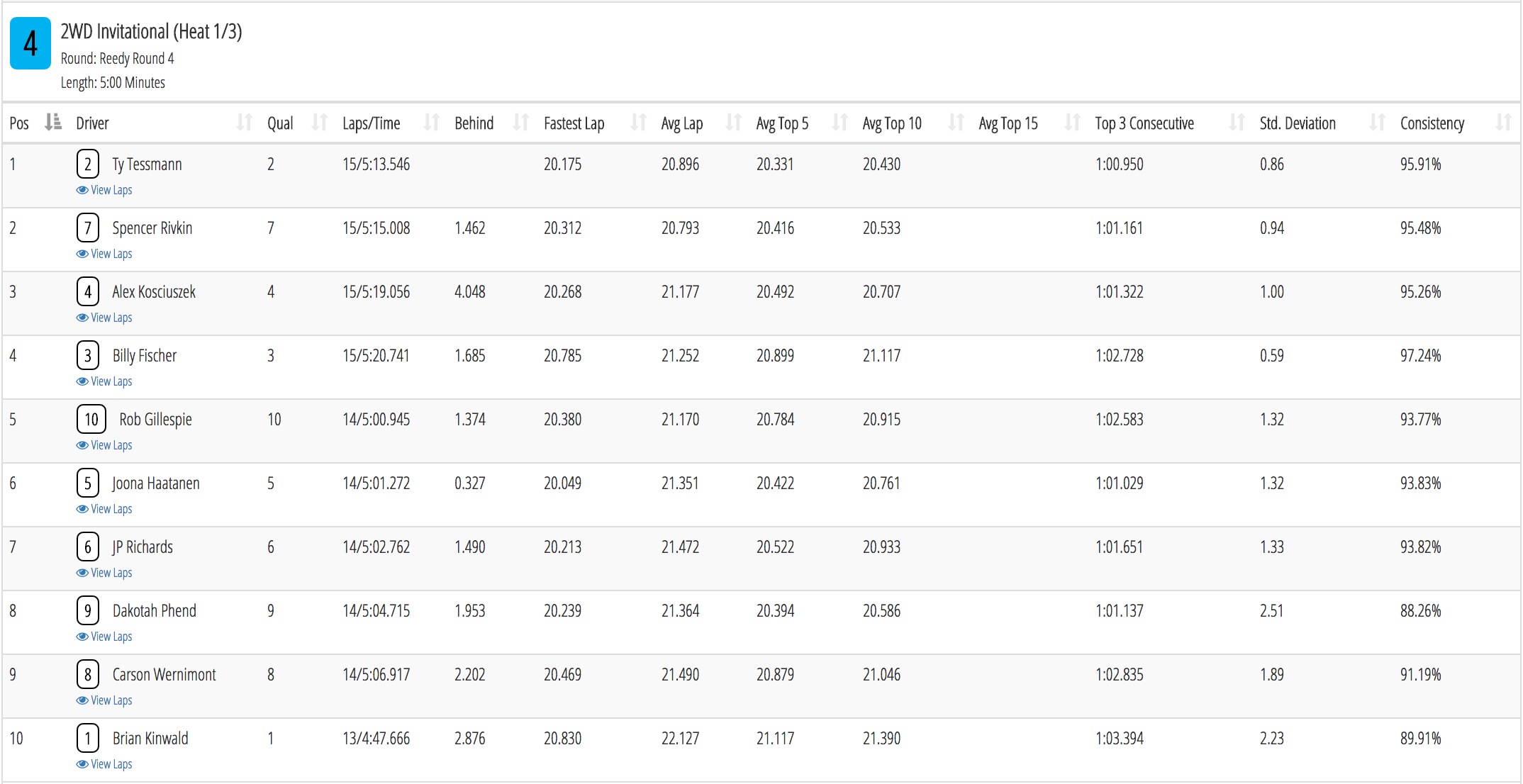Open View Laps for Ty Tessmann
The height and width of the screenshot is (784, 1523).
tap(104, 190)
